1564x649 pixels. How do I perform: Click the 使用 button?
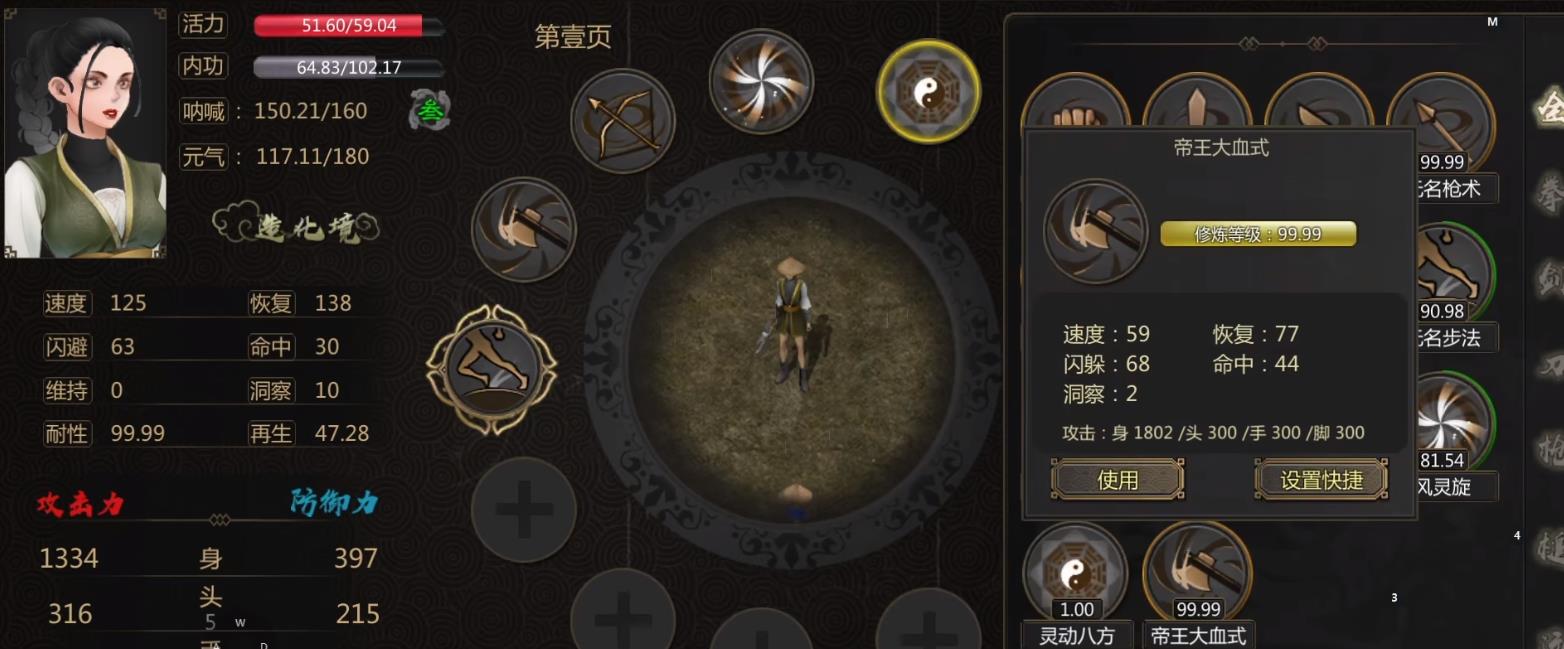1117,479
